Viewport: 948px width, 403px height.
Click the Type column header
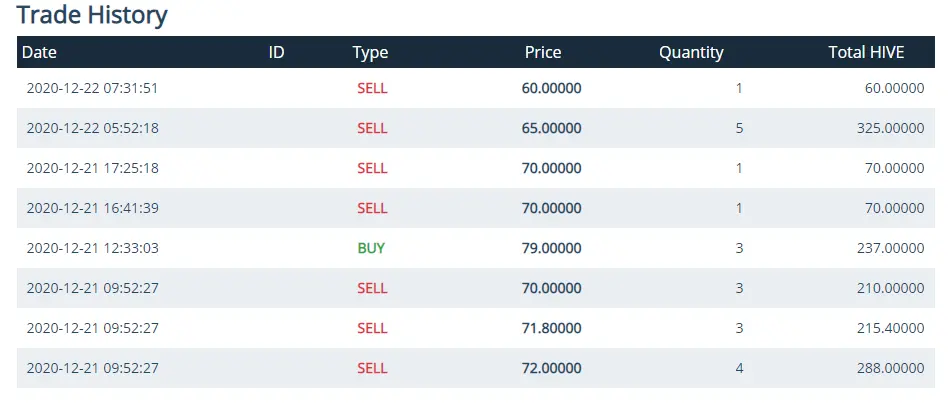pyautogui.click(x=370, y=53)
